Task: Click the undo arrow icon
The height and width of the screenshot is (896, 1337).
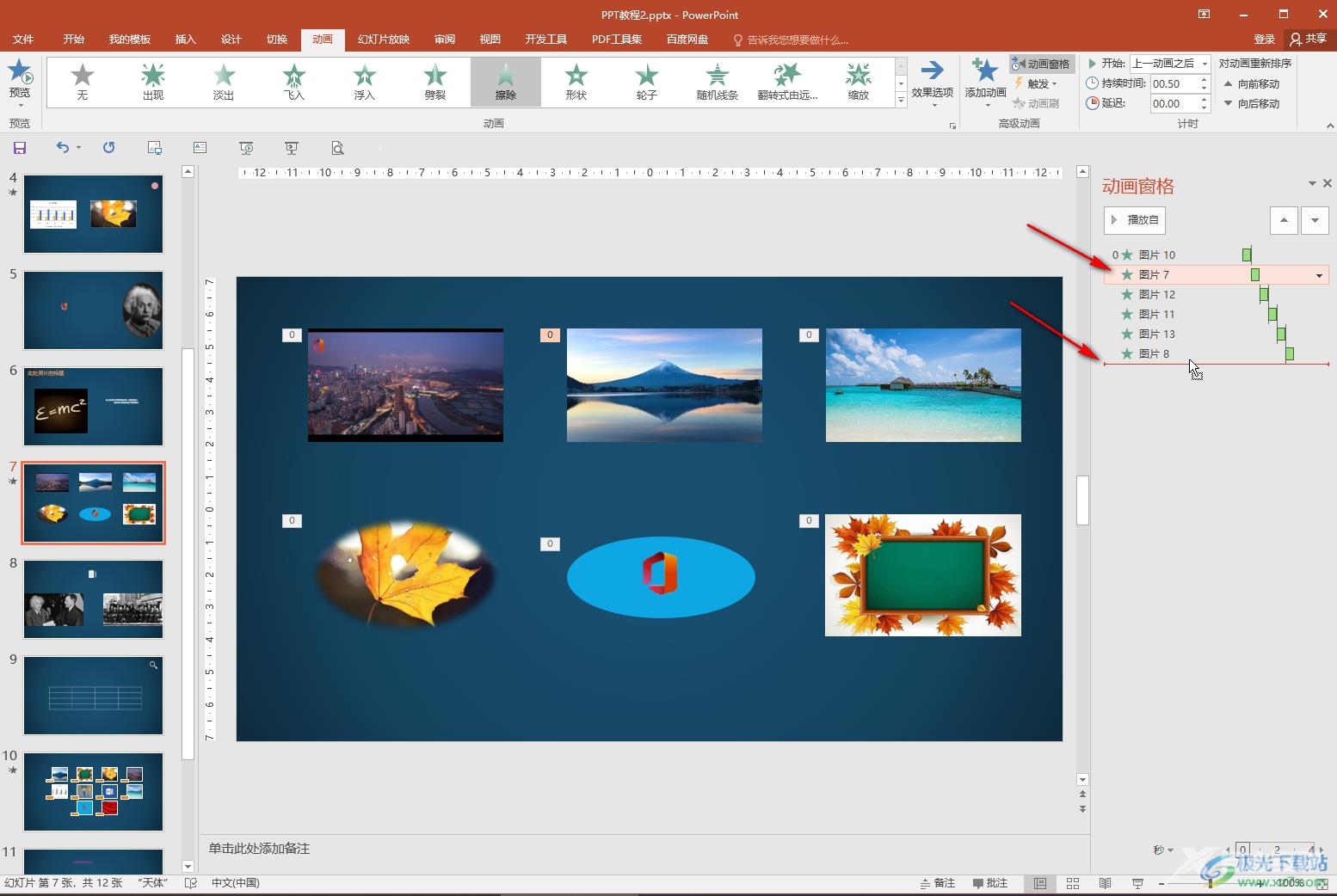Action: (x=62, y=148)
